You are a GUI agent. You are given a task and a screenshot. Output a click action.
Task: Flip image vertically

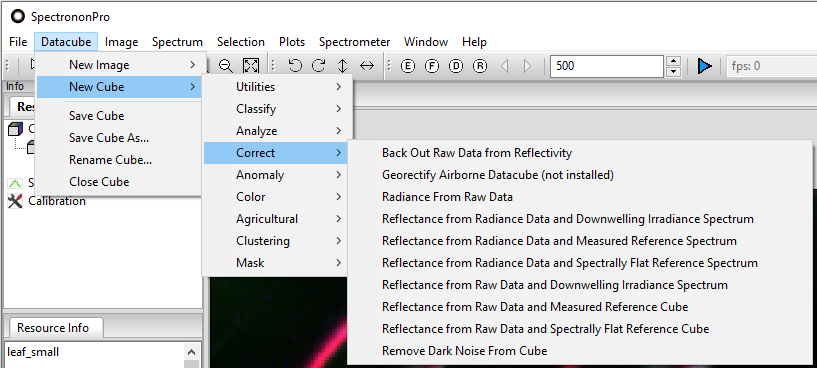[342, 66]
